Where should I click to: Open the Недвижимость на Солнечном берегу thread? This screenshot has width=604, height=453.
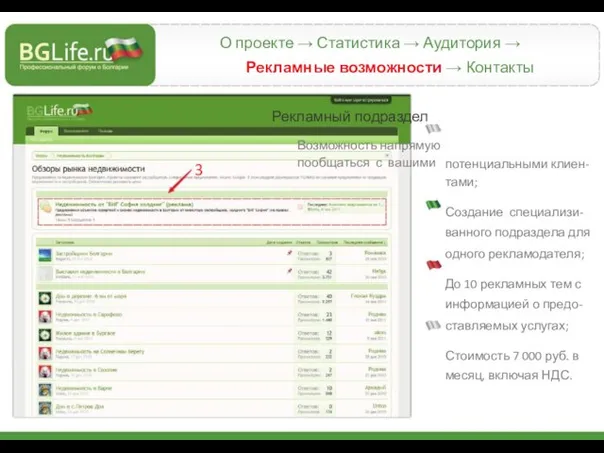(100, 351)
